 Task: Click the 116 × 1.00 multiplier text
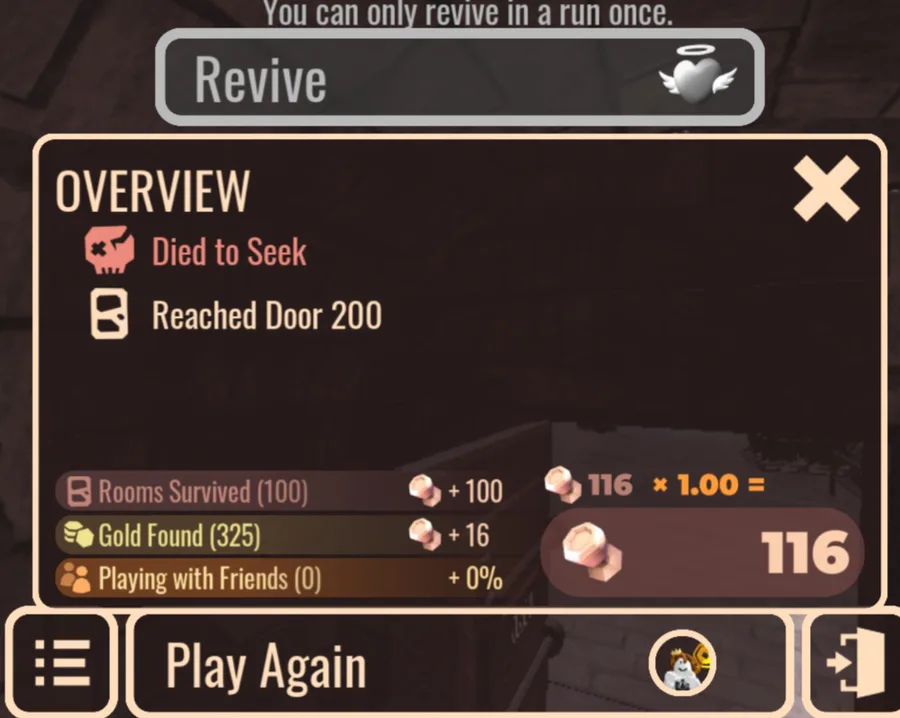pyautogui.click(x=676, y=485)
